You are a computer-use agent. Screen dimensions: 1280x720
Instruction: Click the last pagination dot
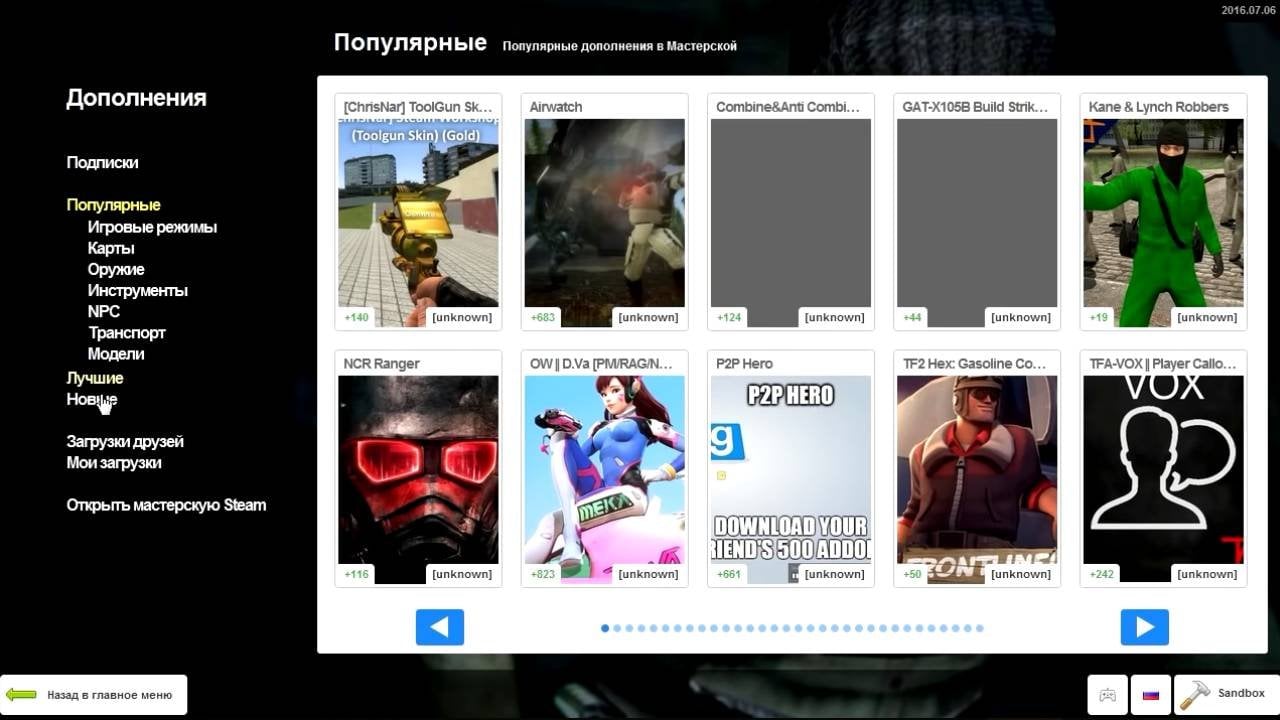(980, 628)
